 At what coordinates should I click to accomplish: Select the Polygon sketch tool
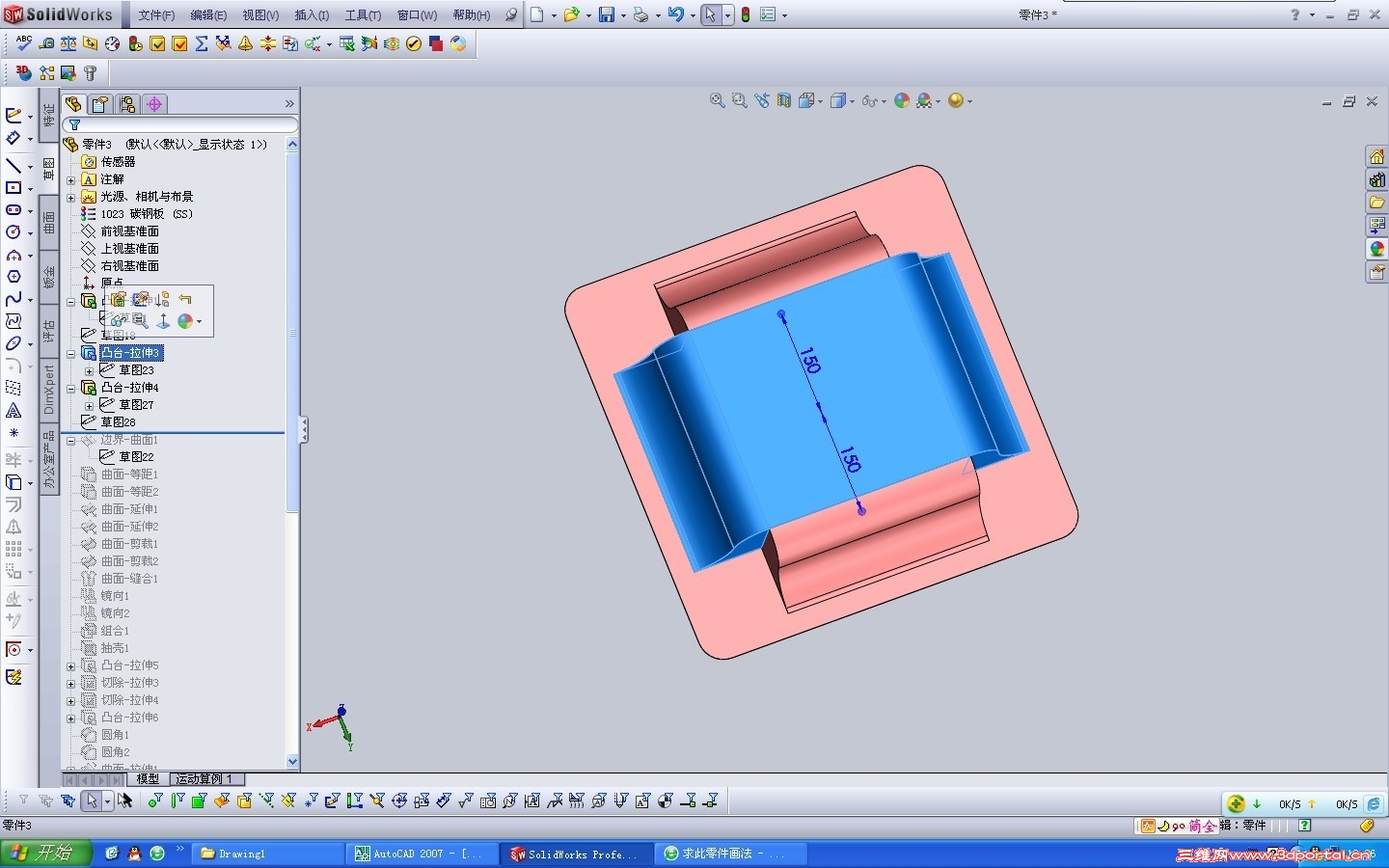[14, 277]
